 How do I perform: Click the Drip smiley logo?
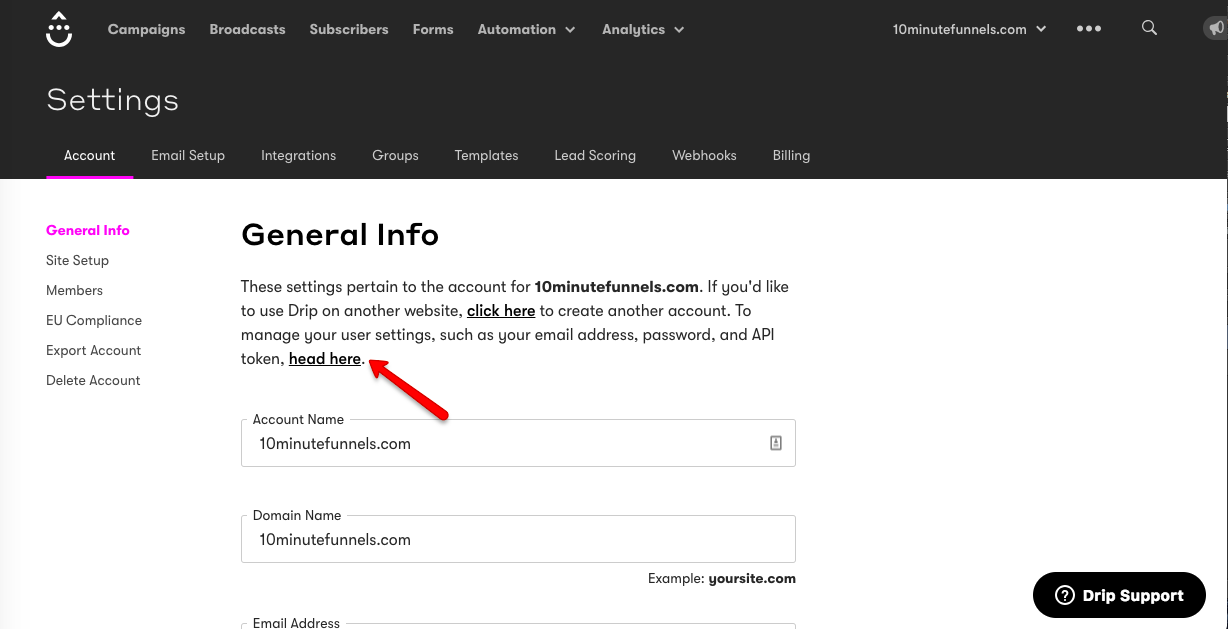point(59,29)
